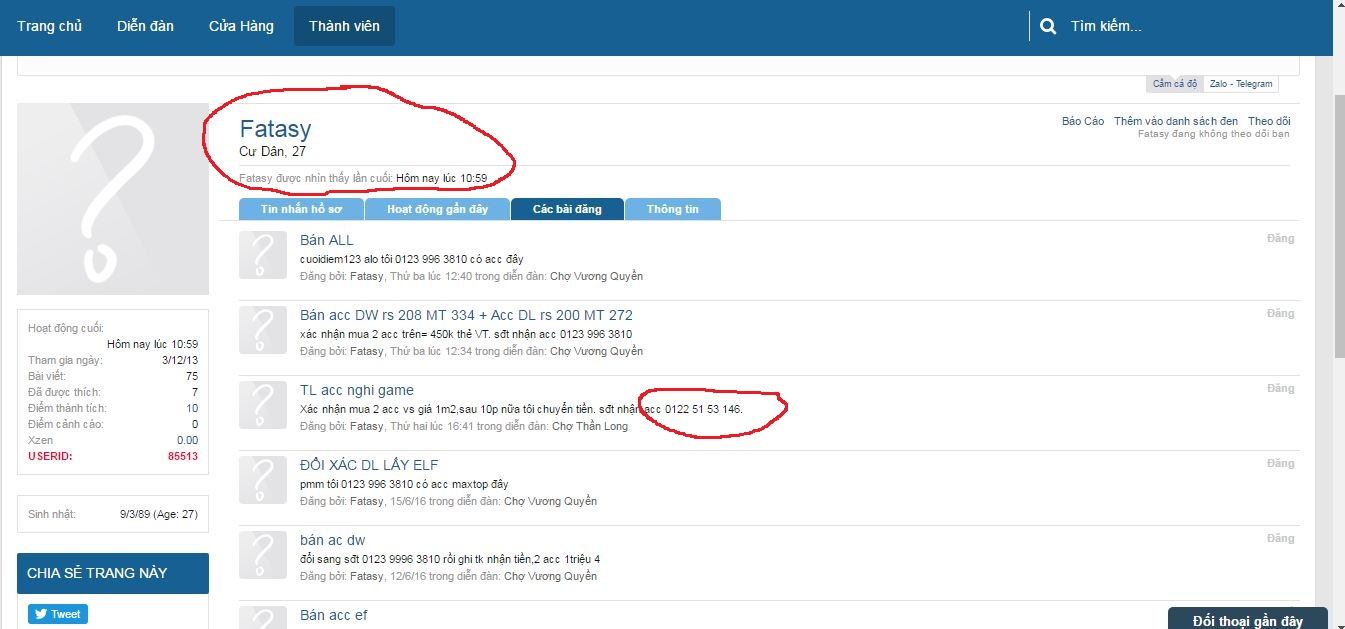This screenshot has height=629, width=1345.
Task: Expand Đối thoại gần đây chat bar
Action: tap(1247, 620)
